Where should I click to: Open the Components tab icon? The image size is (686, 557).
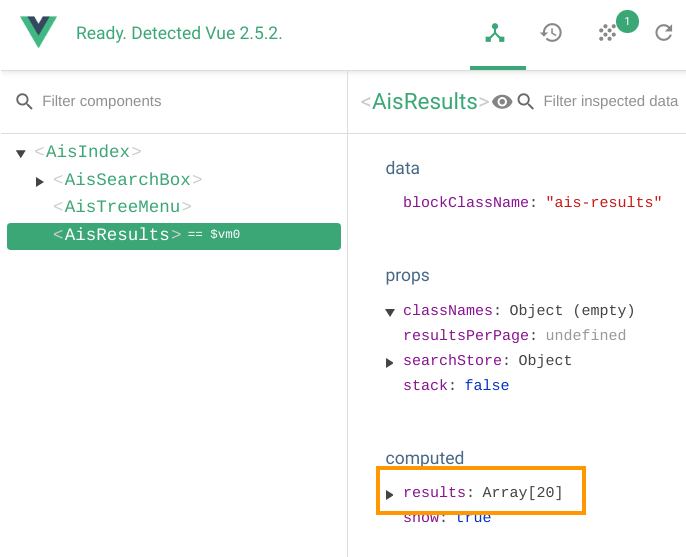[x=495, y=33]
